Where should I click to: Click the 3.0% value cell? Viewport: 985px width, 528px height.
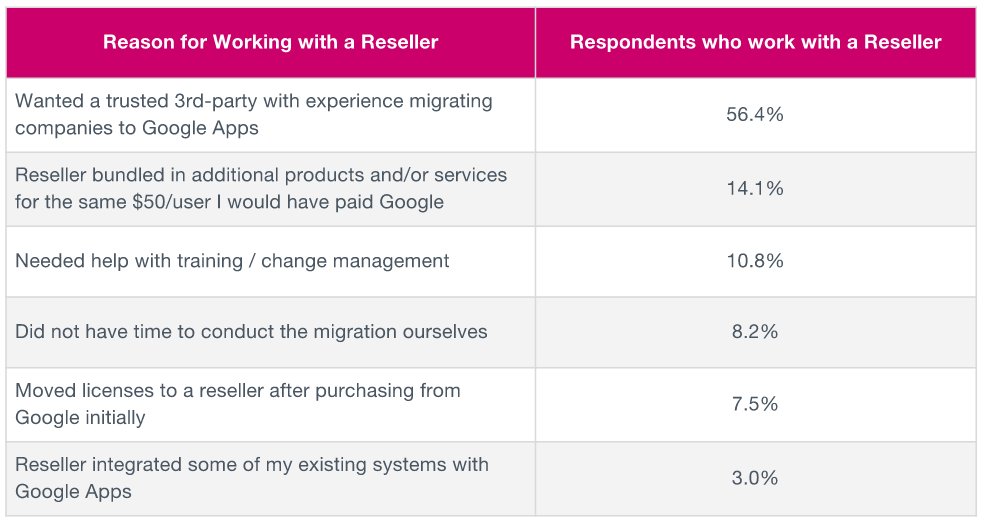[755, 477]
